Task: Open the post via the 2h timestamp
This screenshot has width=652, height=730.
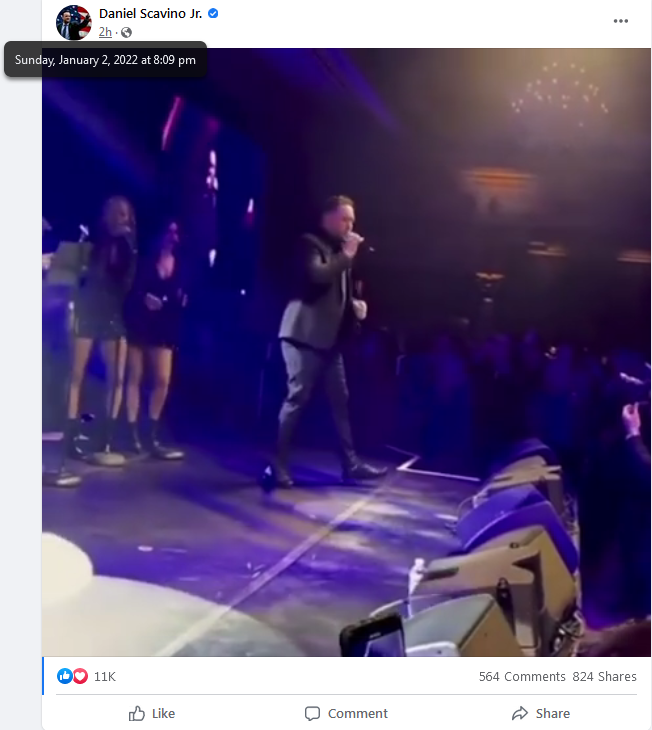Action: coord(105,32)
